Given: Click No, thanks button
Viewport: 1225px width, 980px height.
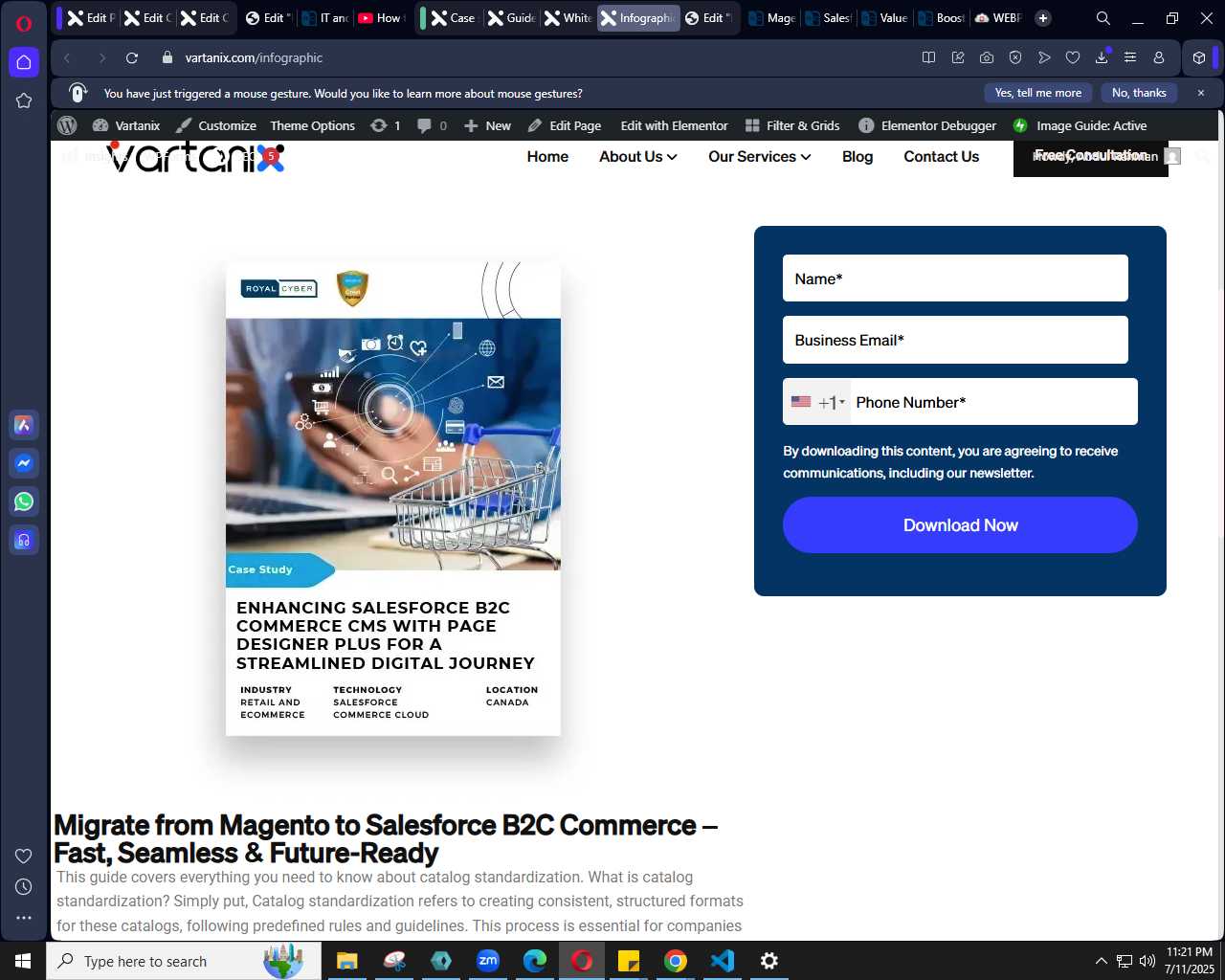Looking at the screenshot, I should pos(1139,93).
